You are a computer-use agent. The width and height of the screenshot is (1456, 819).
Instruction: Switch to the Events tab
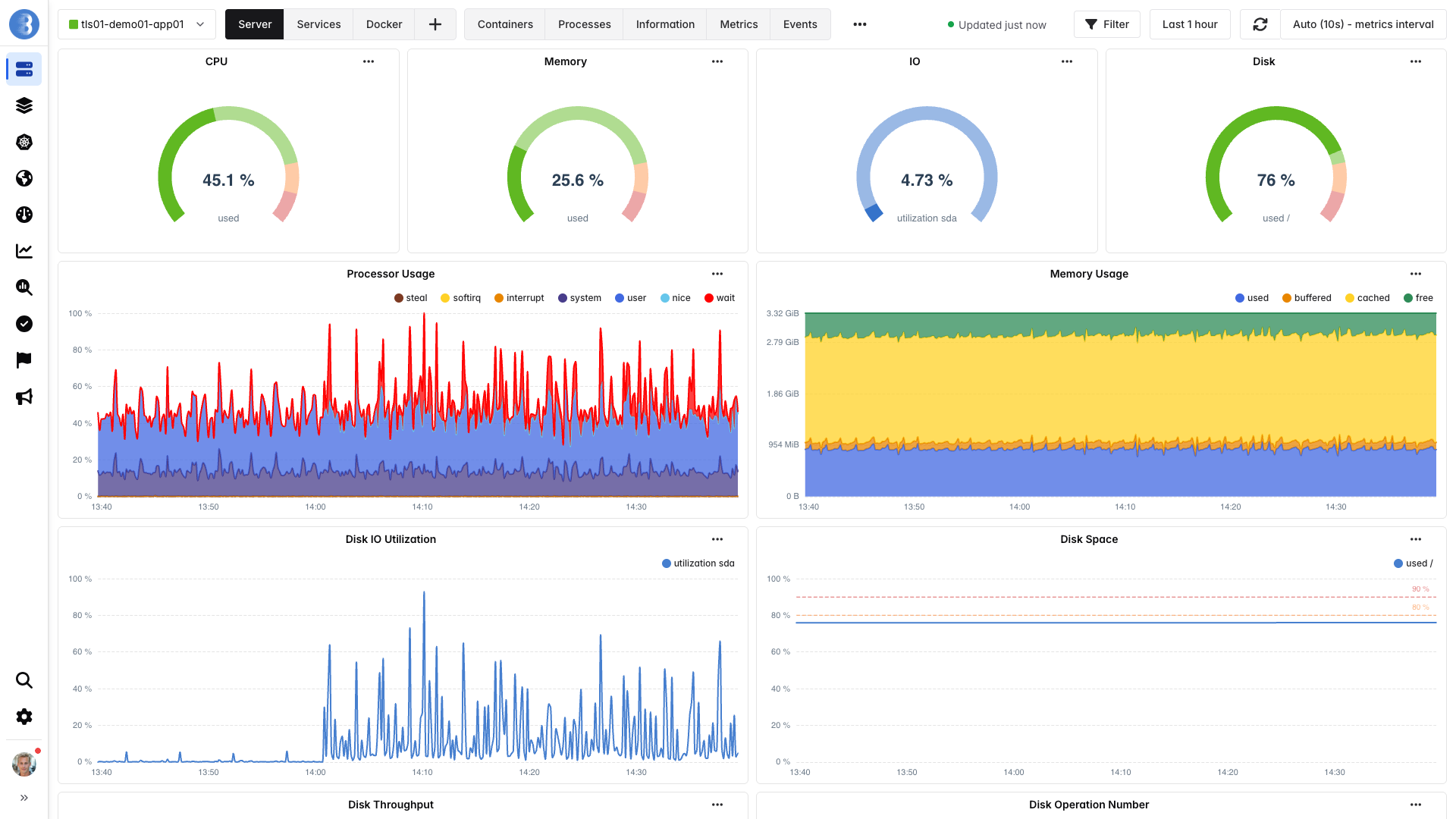pos(800,24)
